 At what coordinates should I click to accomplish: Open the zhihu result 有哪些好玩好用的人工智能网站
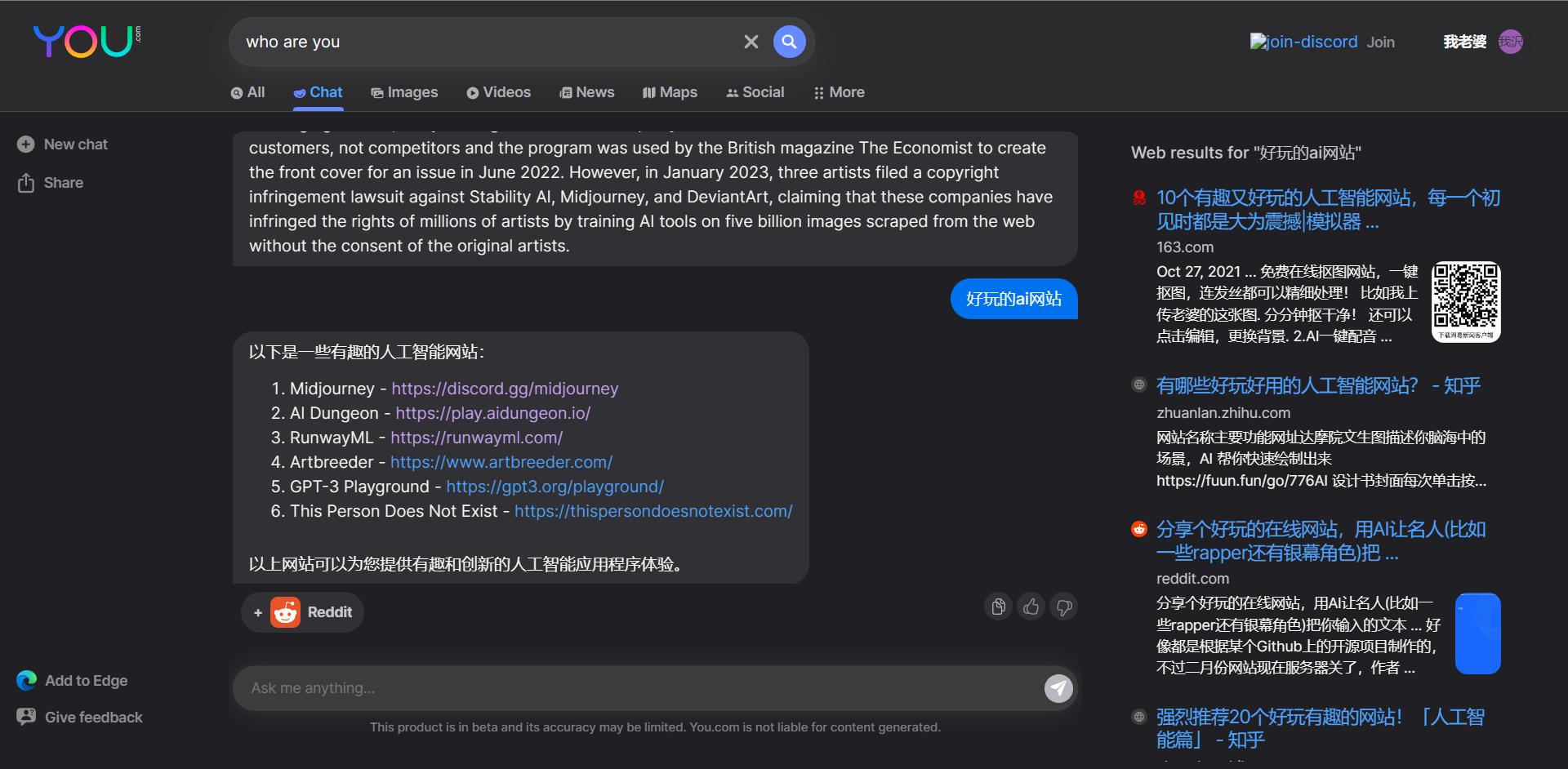pyautogui.click(x=1318, y=385)
